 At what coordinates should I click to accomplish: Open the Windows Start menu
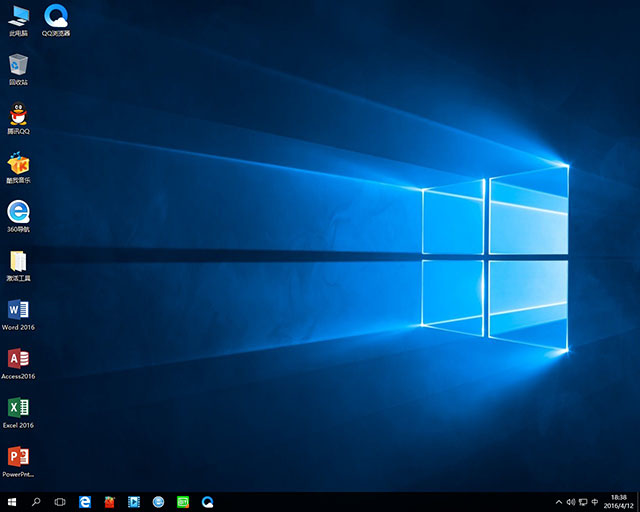coord(12,501)
